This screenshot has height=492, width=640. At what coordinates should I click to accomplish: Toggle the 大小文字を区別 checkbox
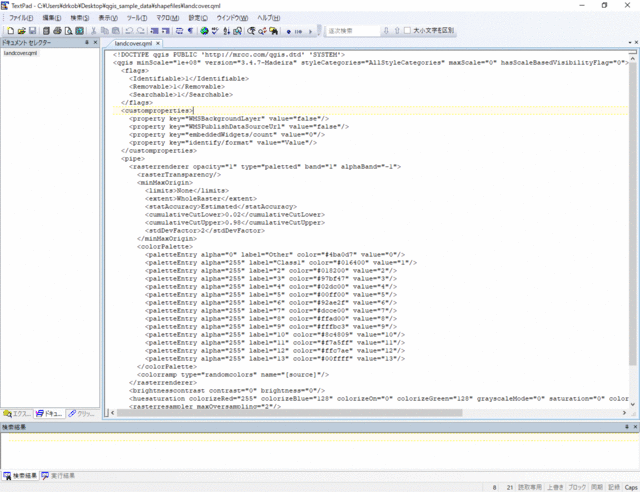point(407,30)
